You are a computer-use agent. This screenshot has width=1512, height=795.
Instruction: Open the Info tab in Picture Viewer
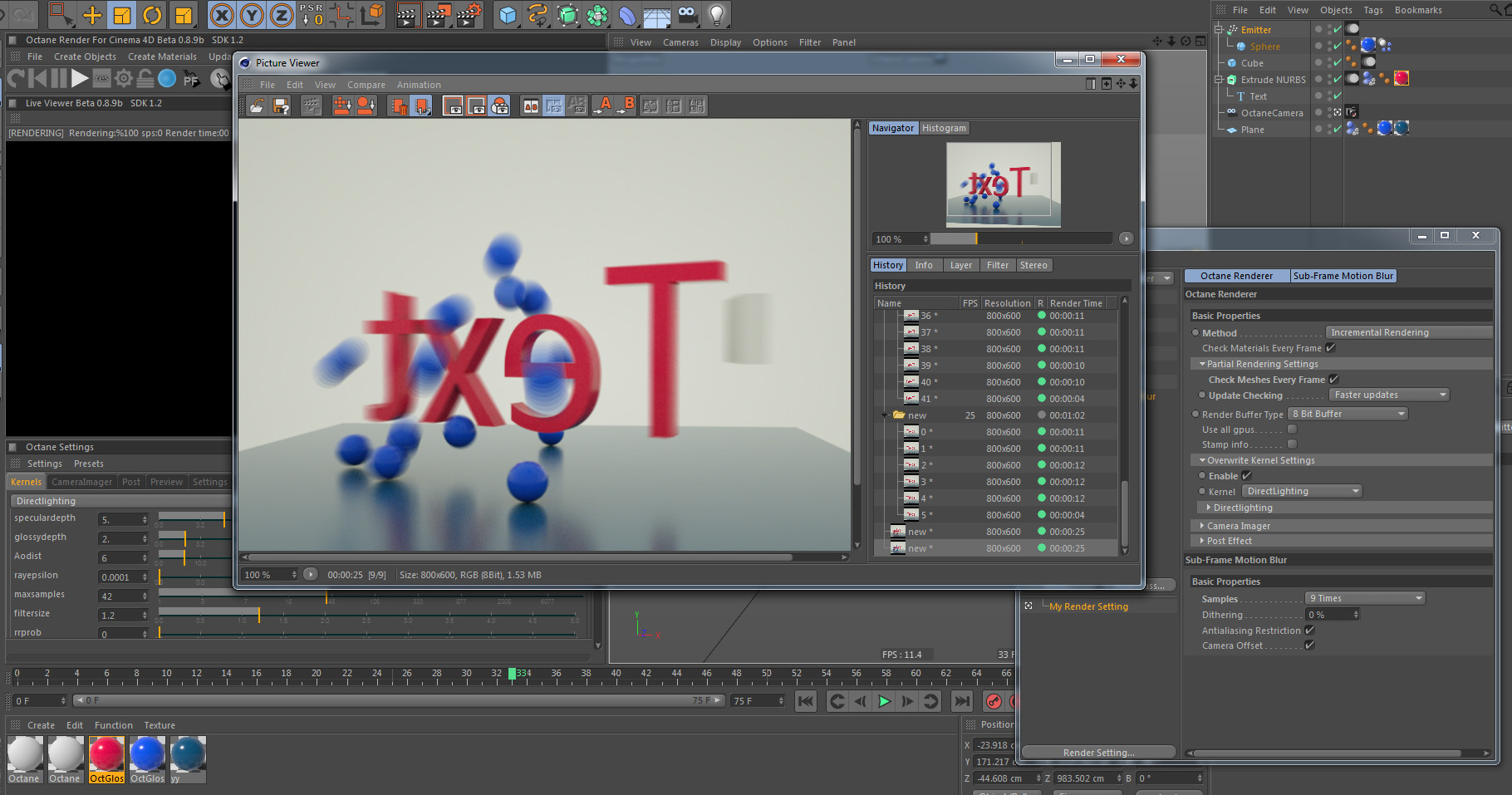click(x=924, y=265)
